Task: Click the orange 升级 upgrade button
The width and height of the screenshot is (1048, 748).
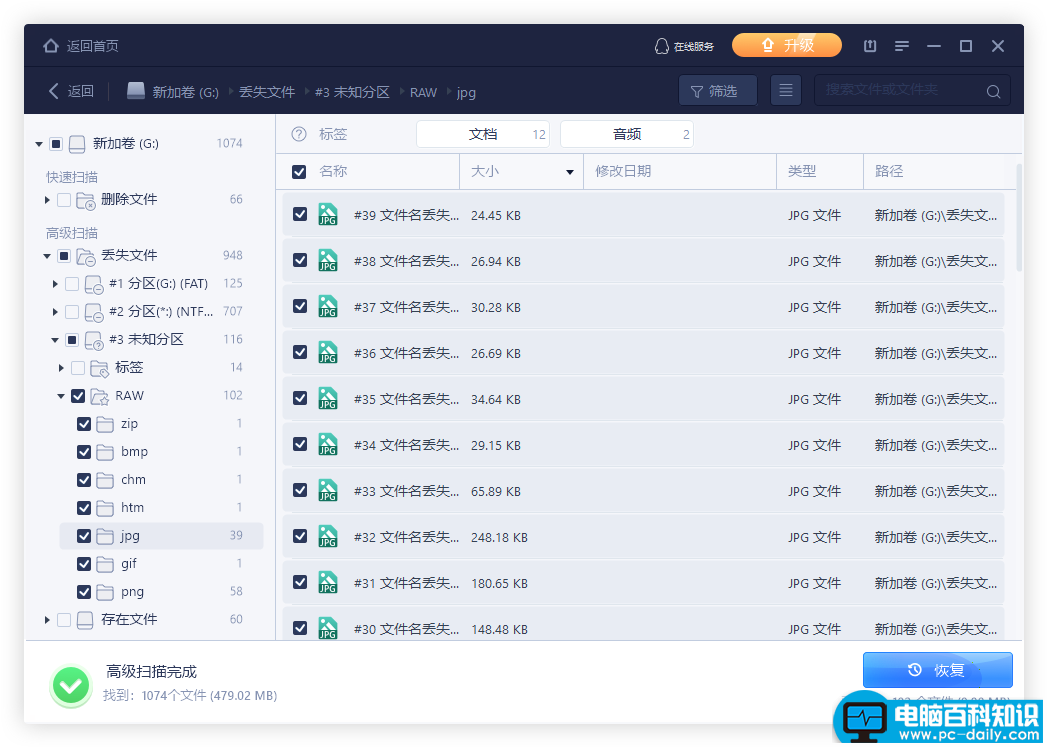Action: click(787, 45)
